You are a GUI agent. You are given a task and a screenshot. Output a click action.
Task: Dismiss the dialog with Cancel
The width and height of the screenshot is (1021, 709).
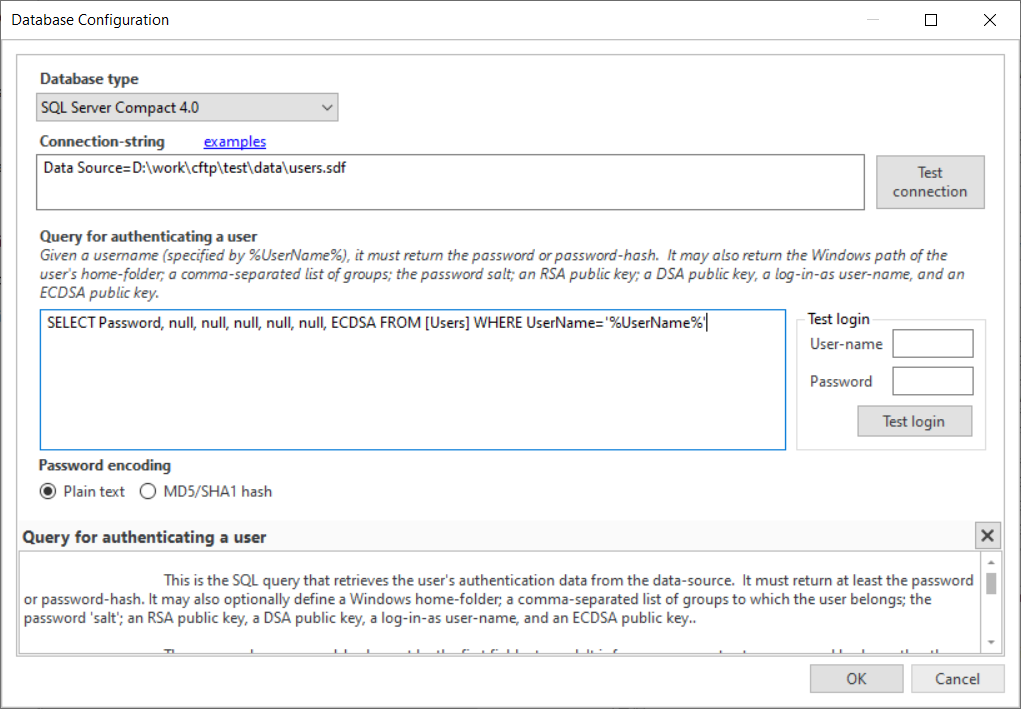click(957, 678)
